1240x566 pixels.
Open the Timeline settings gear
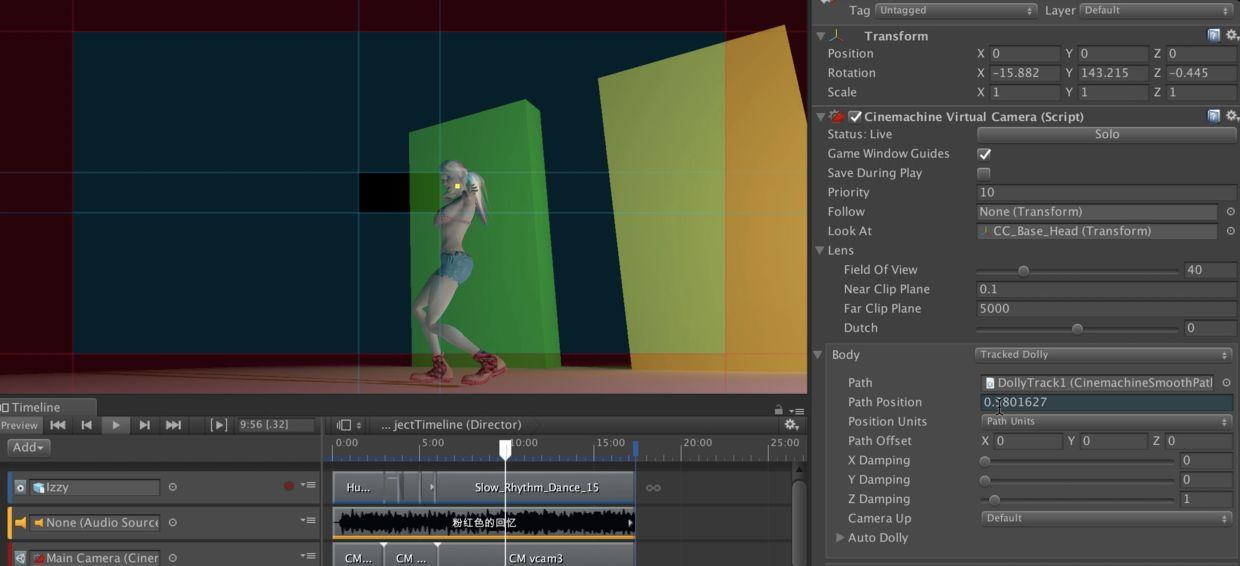click(790, 425)
